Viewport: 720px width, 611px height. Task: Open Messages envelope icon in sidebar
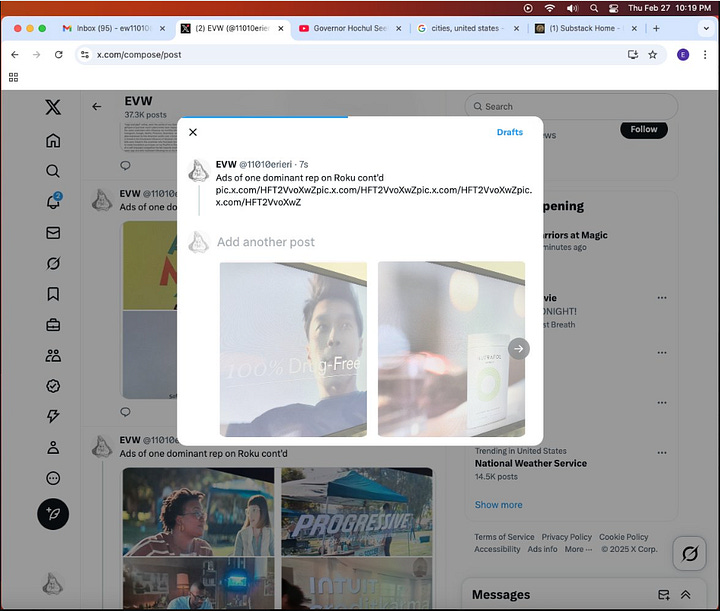(x=53, y=233)
